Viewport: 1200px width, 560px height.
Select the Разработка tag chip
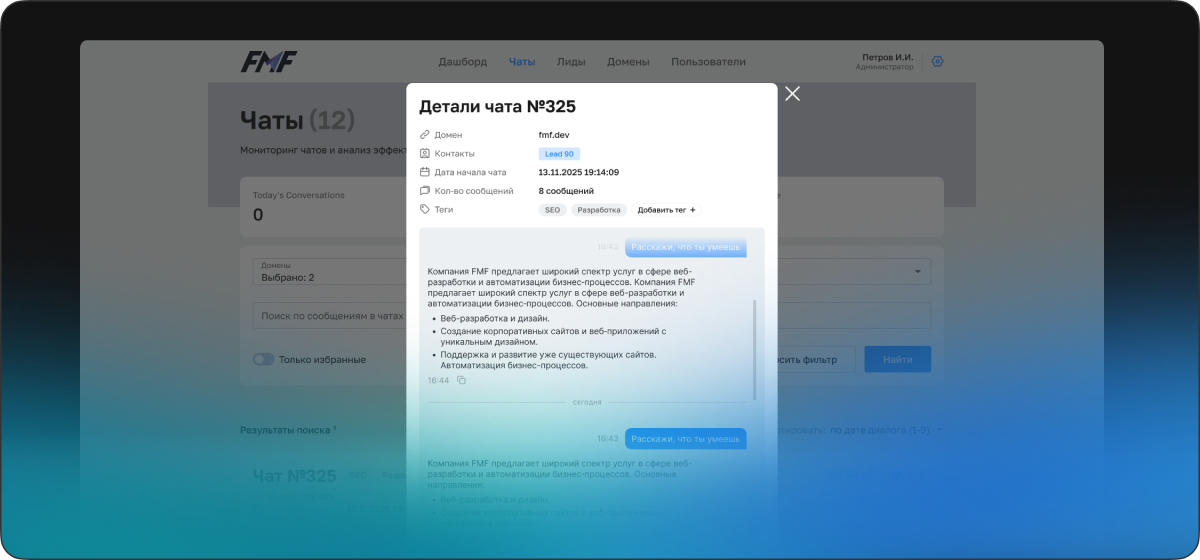(600, 210)
